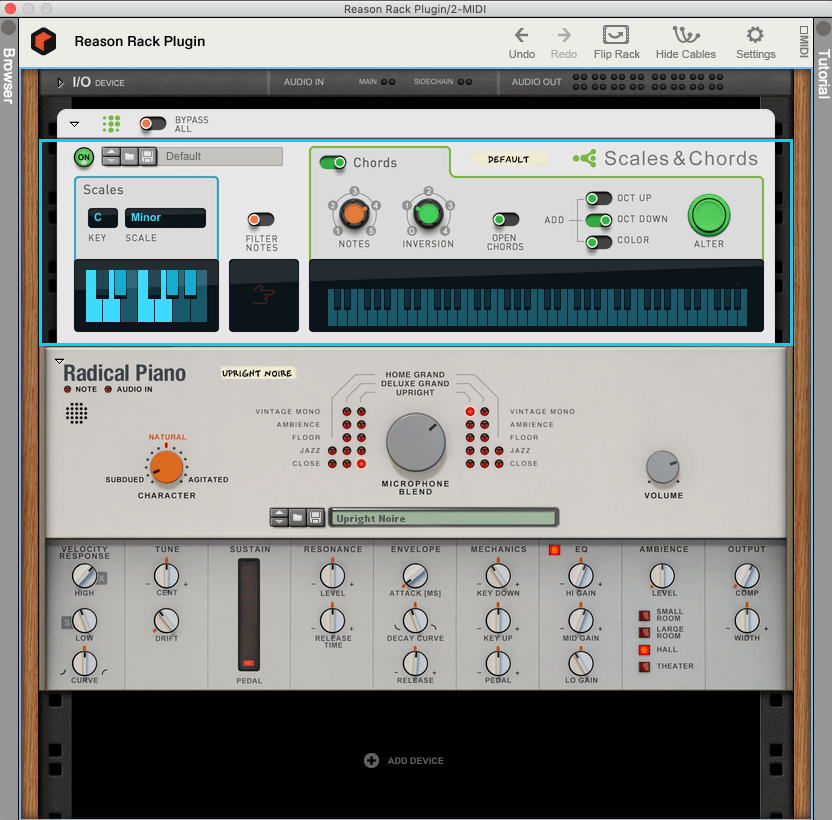Expand the I/O Device section
Image resolution: width=832 pixels, height=820 pixels.
[x=60, y=82]
